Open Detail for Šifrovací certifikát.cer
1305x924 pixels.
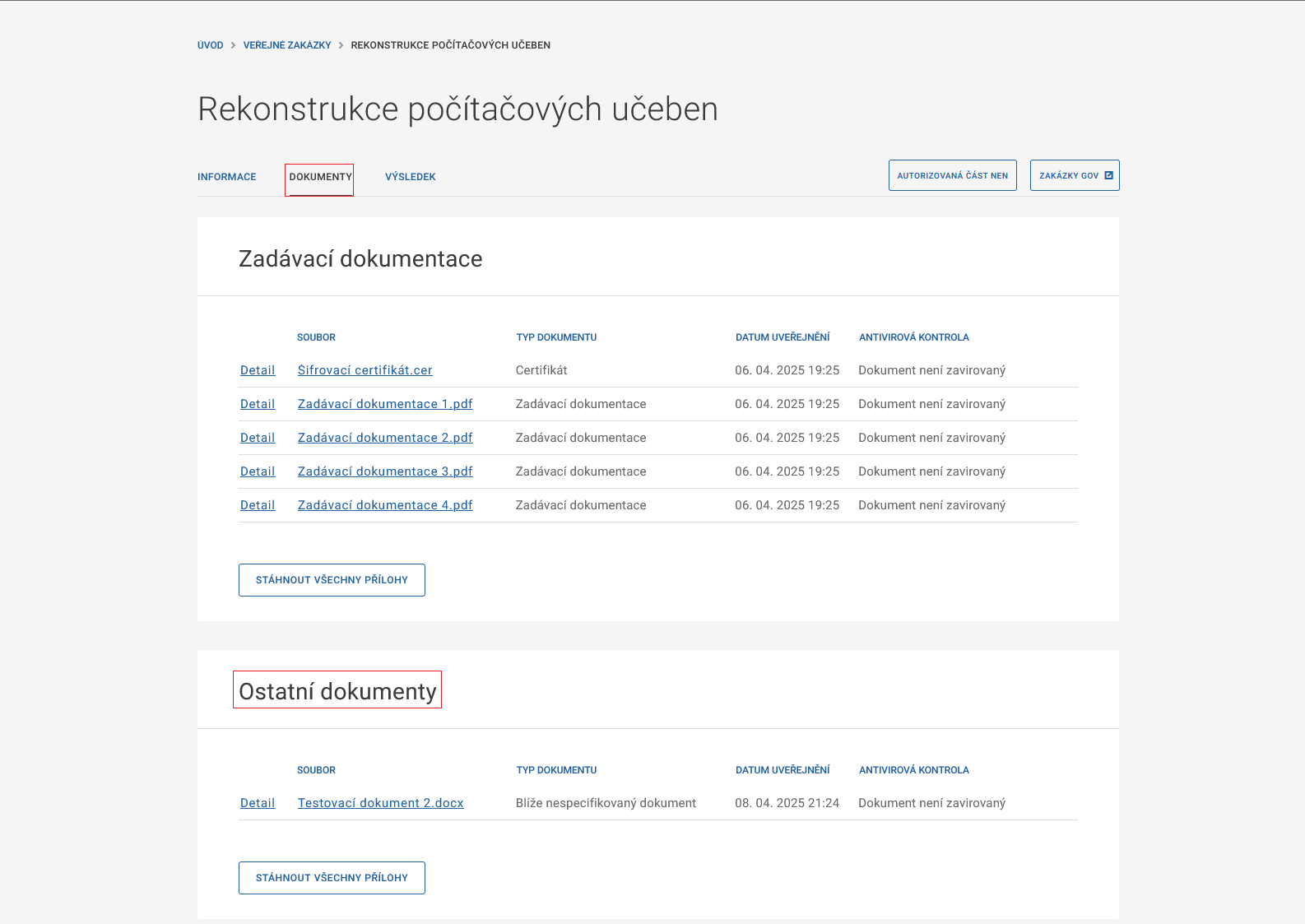[258, 370]
